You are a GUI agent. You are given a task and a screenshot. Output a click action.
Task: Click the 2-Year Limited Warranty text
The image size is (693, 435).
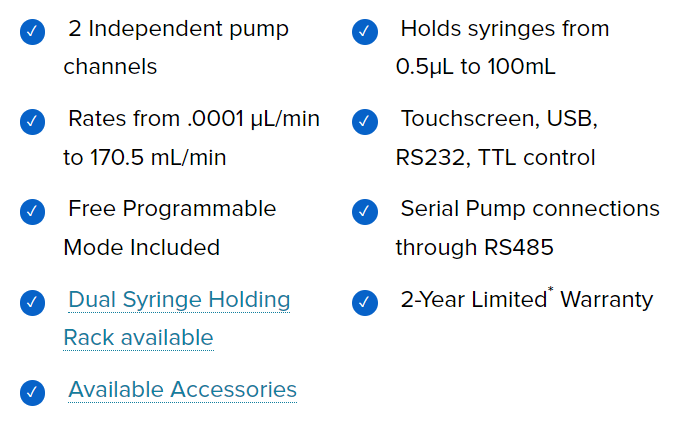coord(526,300)
